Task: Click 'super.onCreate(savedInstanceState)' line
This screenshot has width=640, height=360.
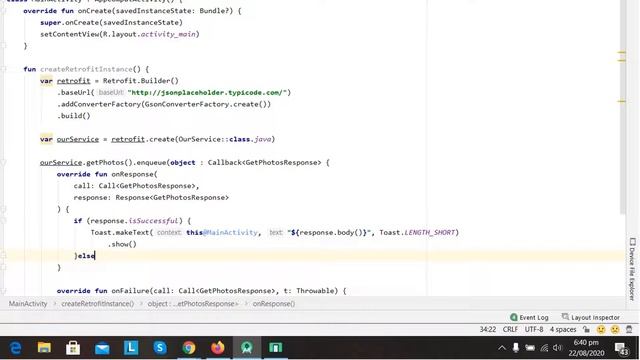Action: (x=111, y=22)
